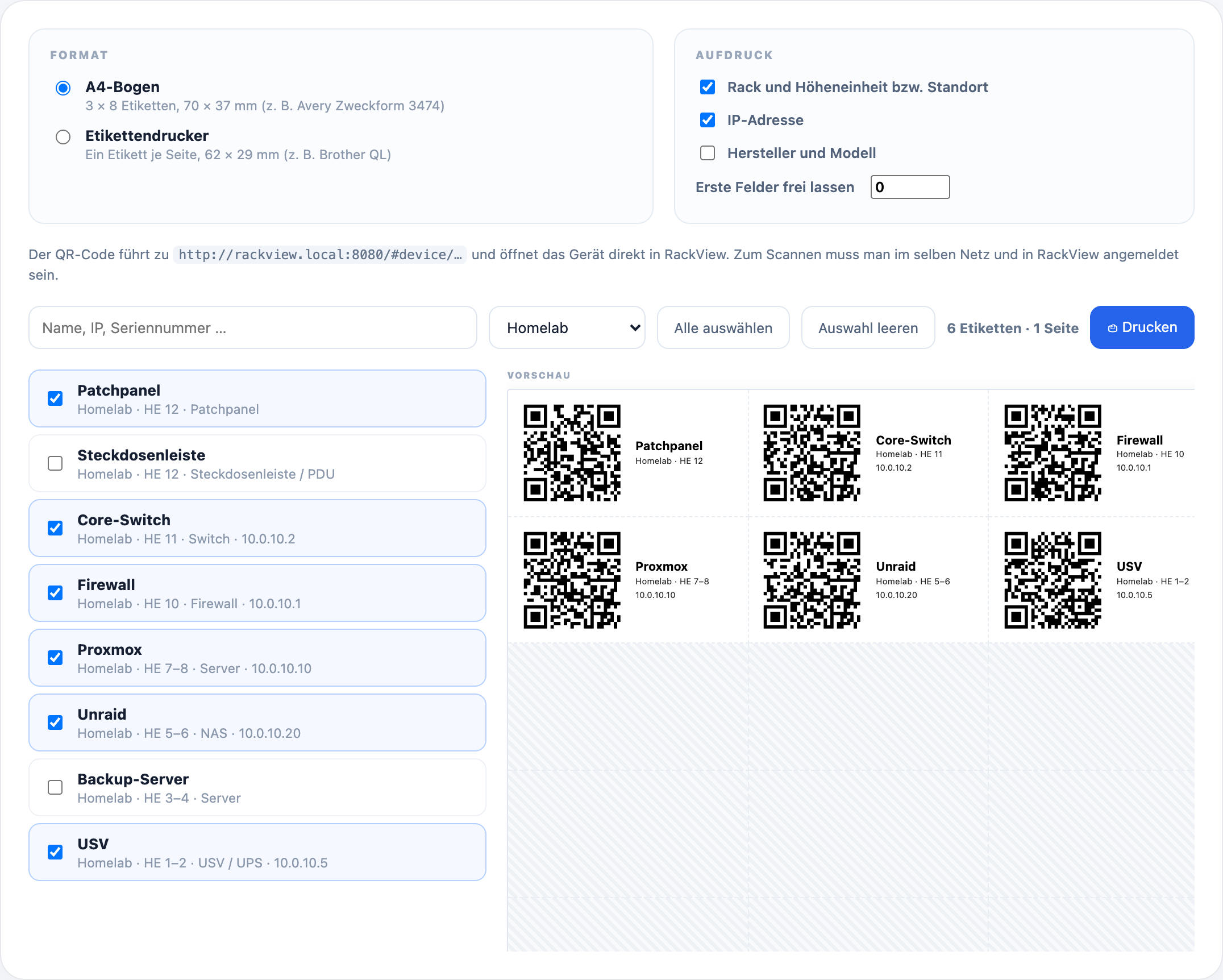1223x980 pixels.
Task: Uncheck the Proxmox device checkbox
Action: tap(55, 658)
